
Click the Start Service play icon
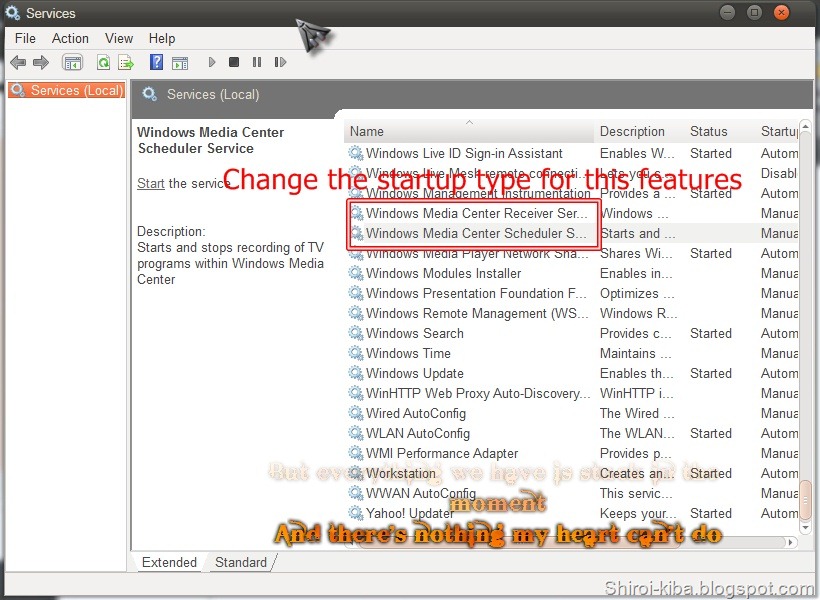tap(212, 62)
